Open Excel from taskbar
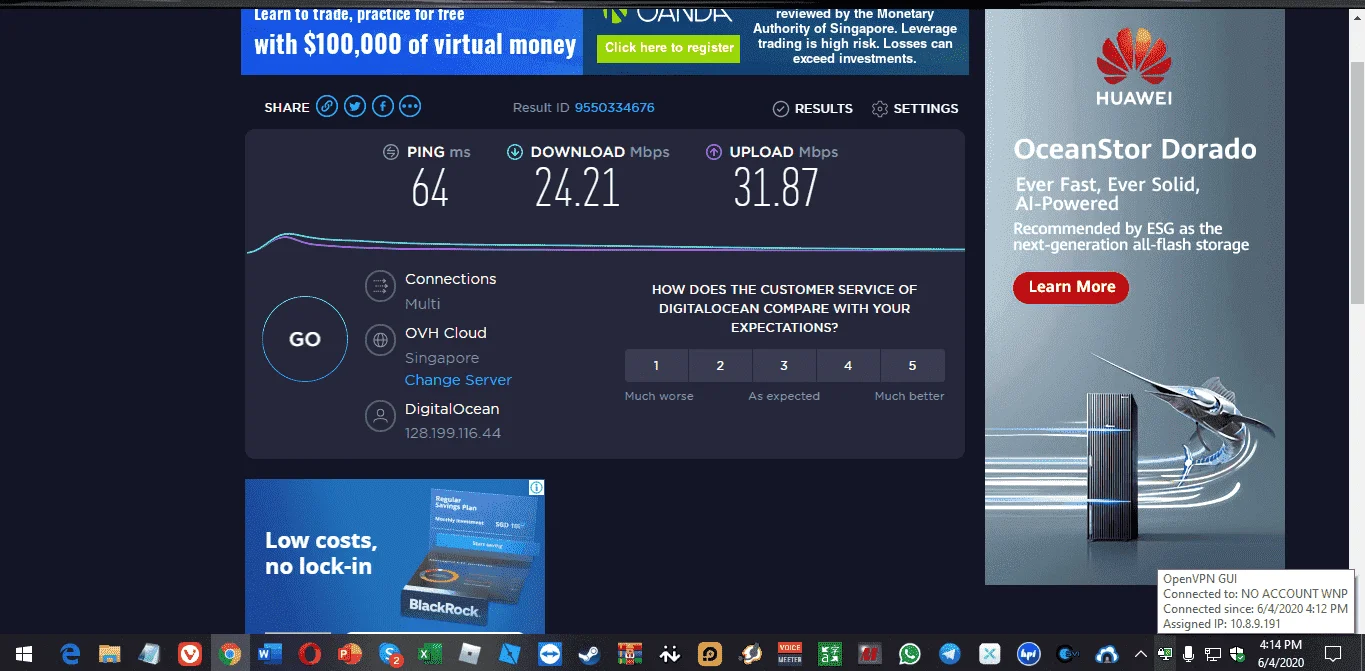The height and width of the screenshot is (671, 1365). 430,654
